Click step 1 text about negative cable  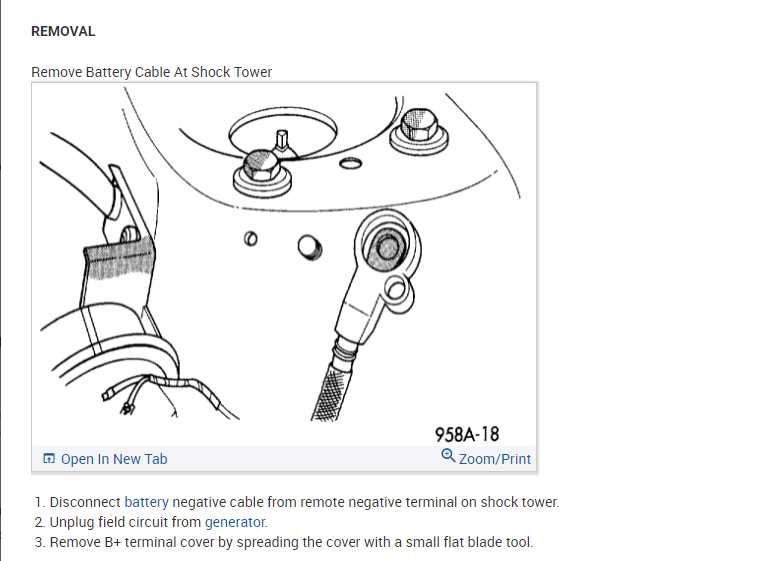(304, 502)
